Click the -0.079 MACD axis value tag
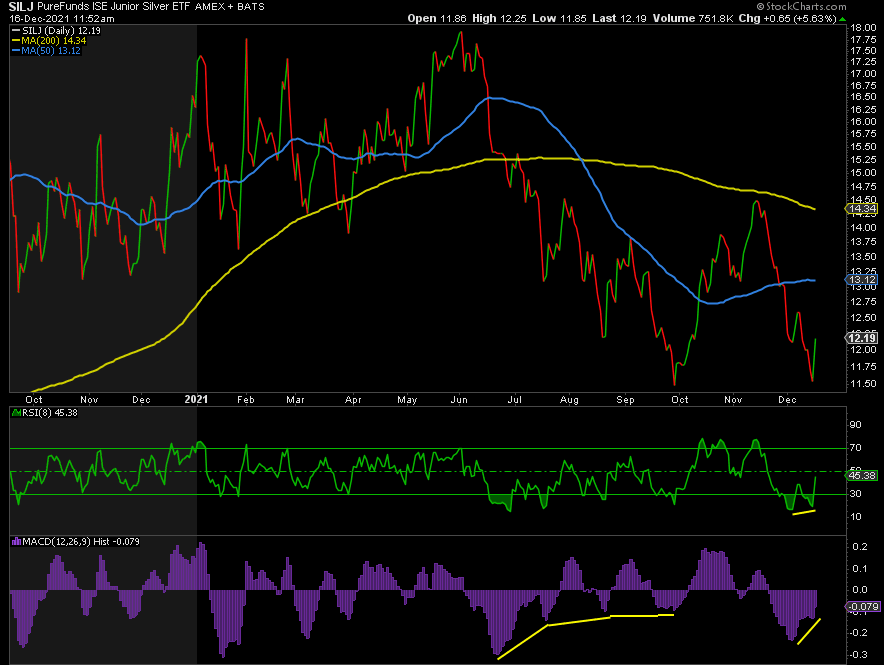This screenshot has width=884, height=665. [x=861, y=607]
